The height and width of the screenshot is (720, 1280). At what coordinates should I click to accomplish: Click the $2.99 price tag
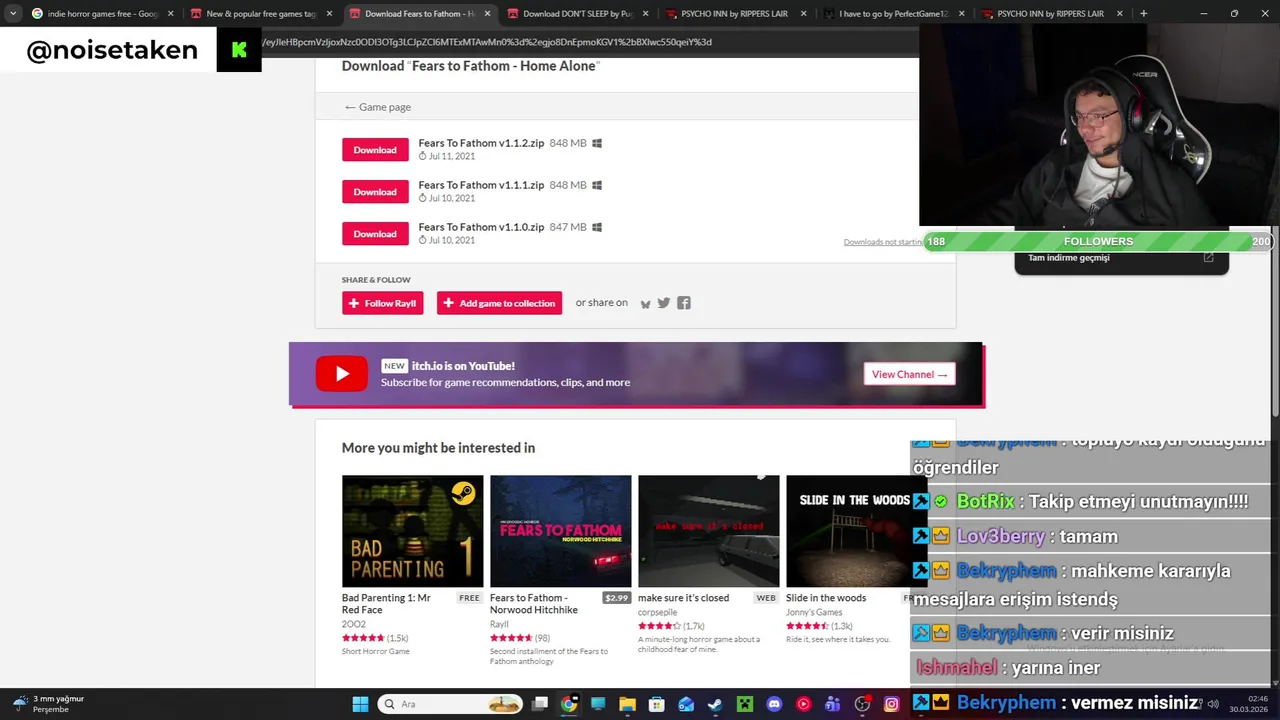[617, 598]
